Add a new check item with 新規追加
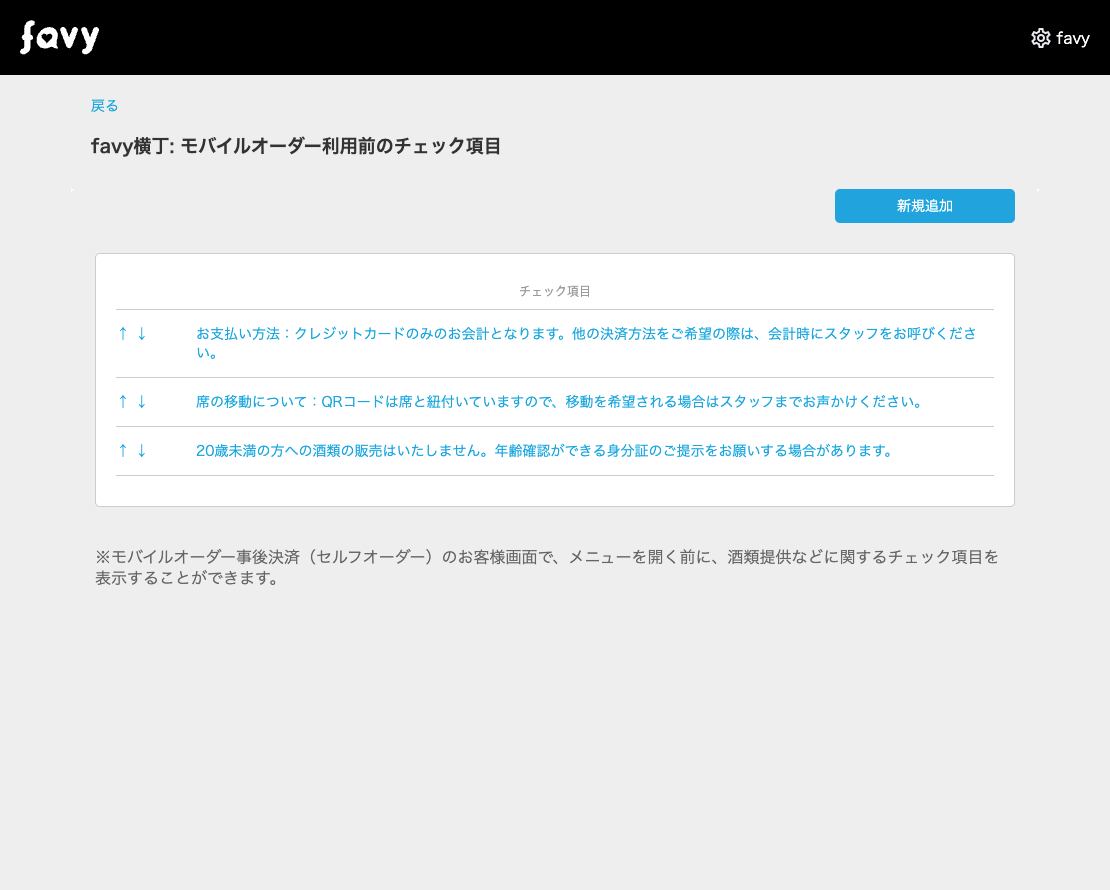 [x=925, y=206]
